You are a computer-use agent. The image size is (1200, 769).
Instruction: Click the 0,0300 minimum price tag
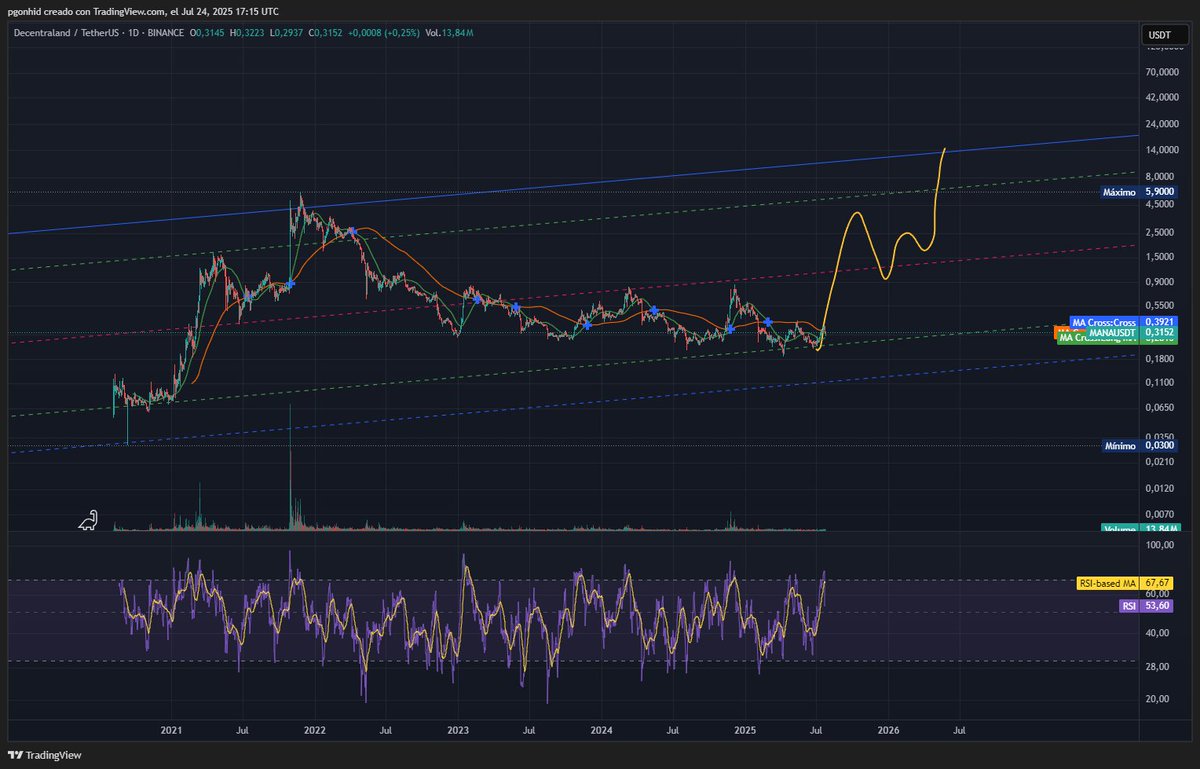click(x=1159, y=445)
